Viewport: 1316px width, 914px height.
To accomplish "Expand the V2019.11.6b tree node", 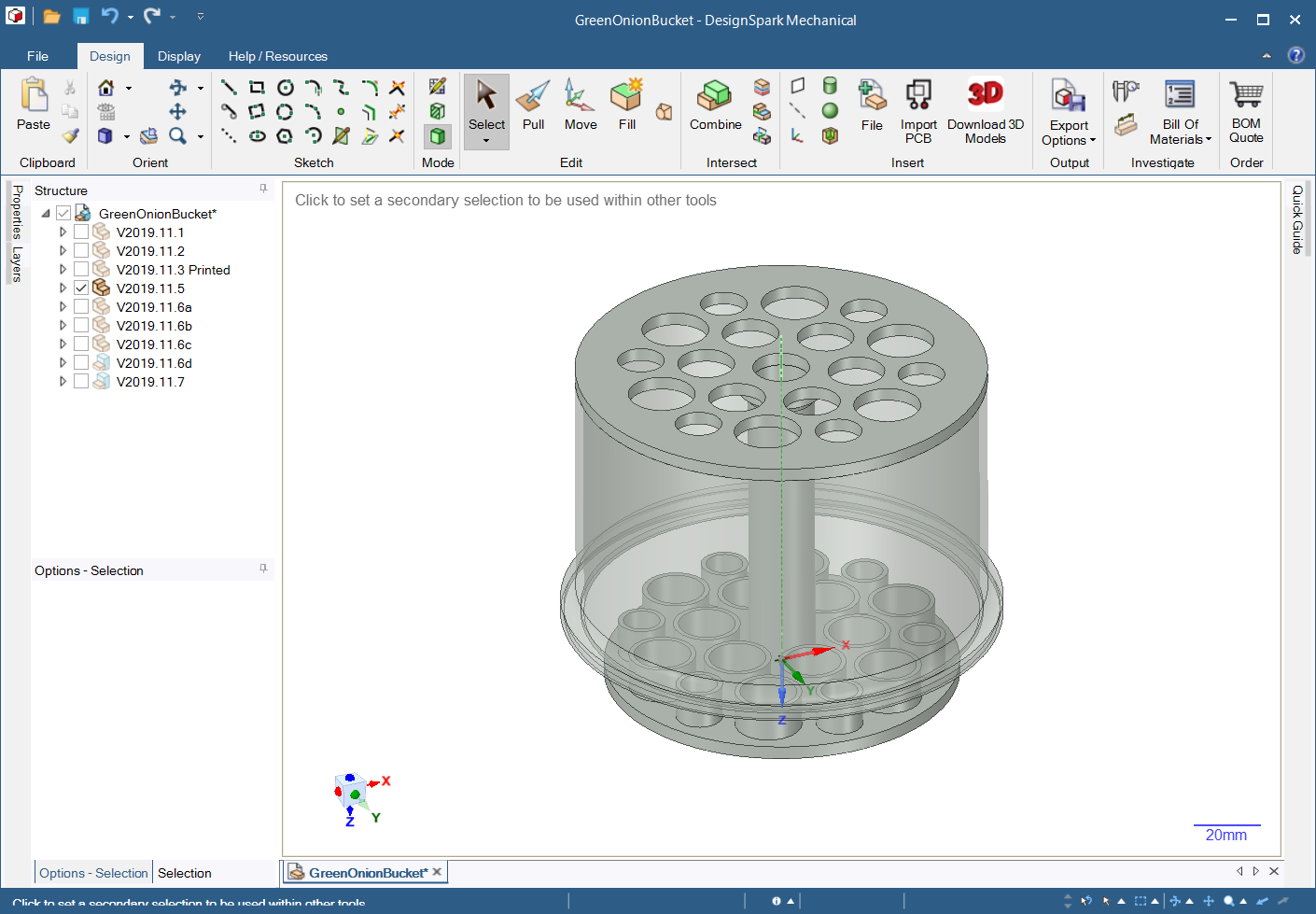I will [63, 325].
